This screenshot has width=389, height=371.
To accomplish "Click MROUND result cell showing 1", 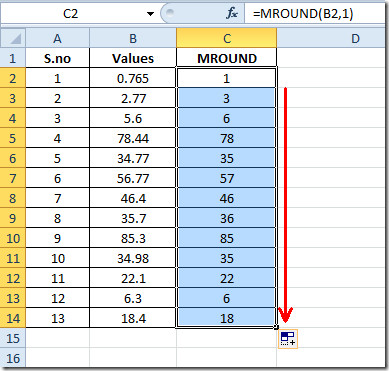I will point(226,78).
